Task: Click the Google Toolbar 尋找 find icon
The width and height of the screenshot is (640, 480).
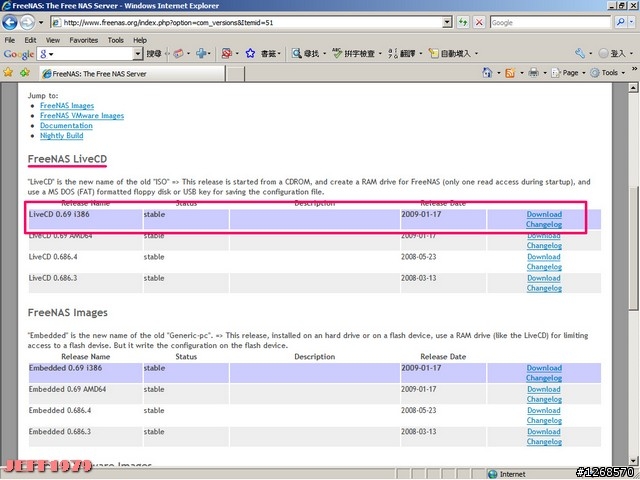Action: (x=297, y=53)
